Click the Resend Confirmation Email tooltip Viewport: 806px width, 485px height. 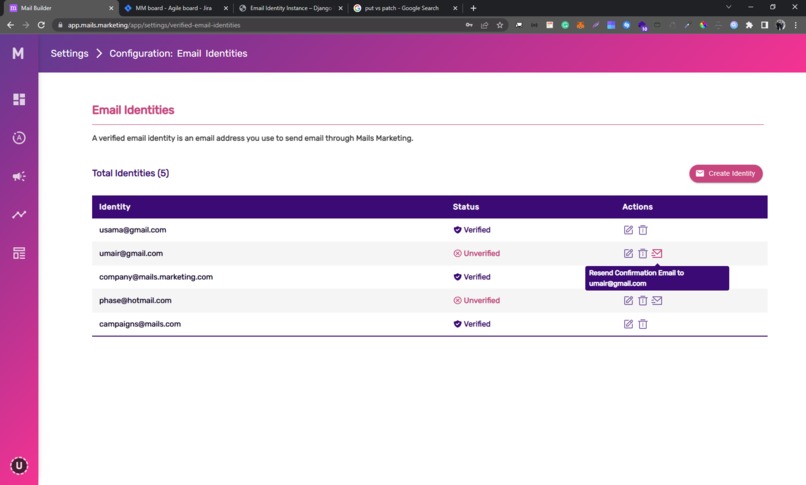click(657, 278)
